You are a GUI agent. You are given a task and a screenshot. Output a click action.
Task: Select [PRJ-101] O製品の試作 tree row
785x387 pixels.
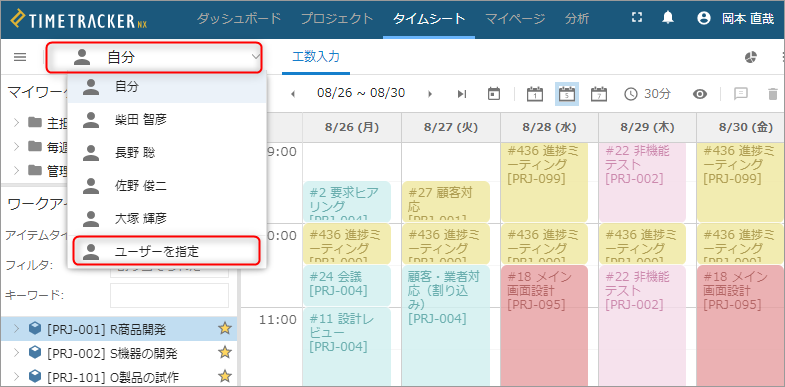pos(119,376)
